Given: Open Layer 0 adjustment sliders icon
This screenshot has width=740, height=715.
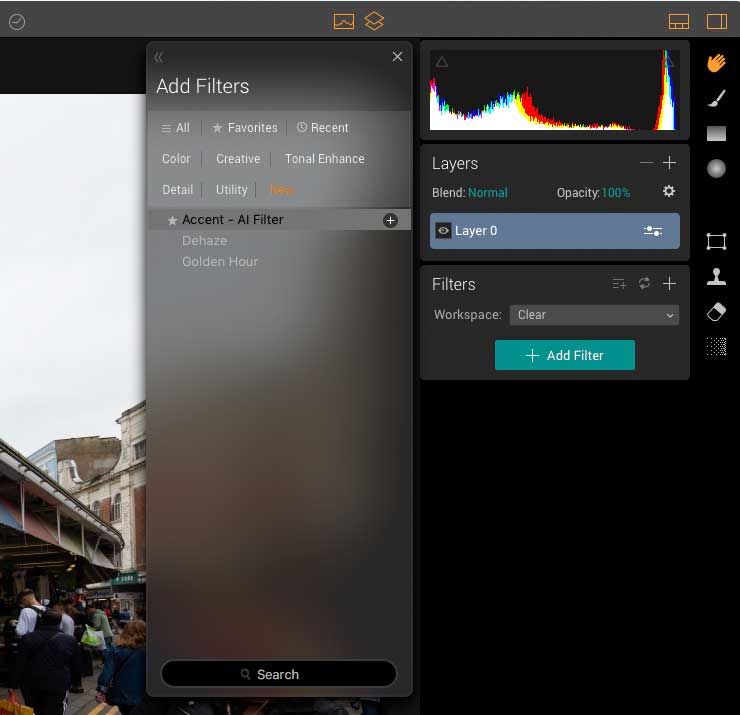Looking at the screenshot, I should click(653, 231).
